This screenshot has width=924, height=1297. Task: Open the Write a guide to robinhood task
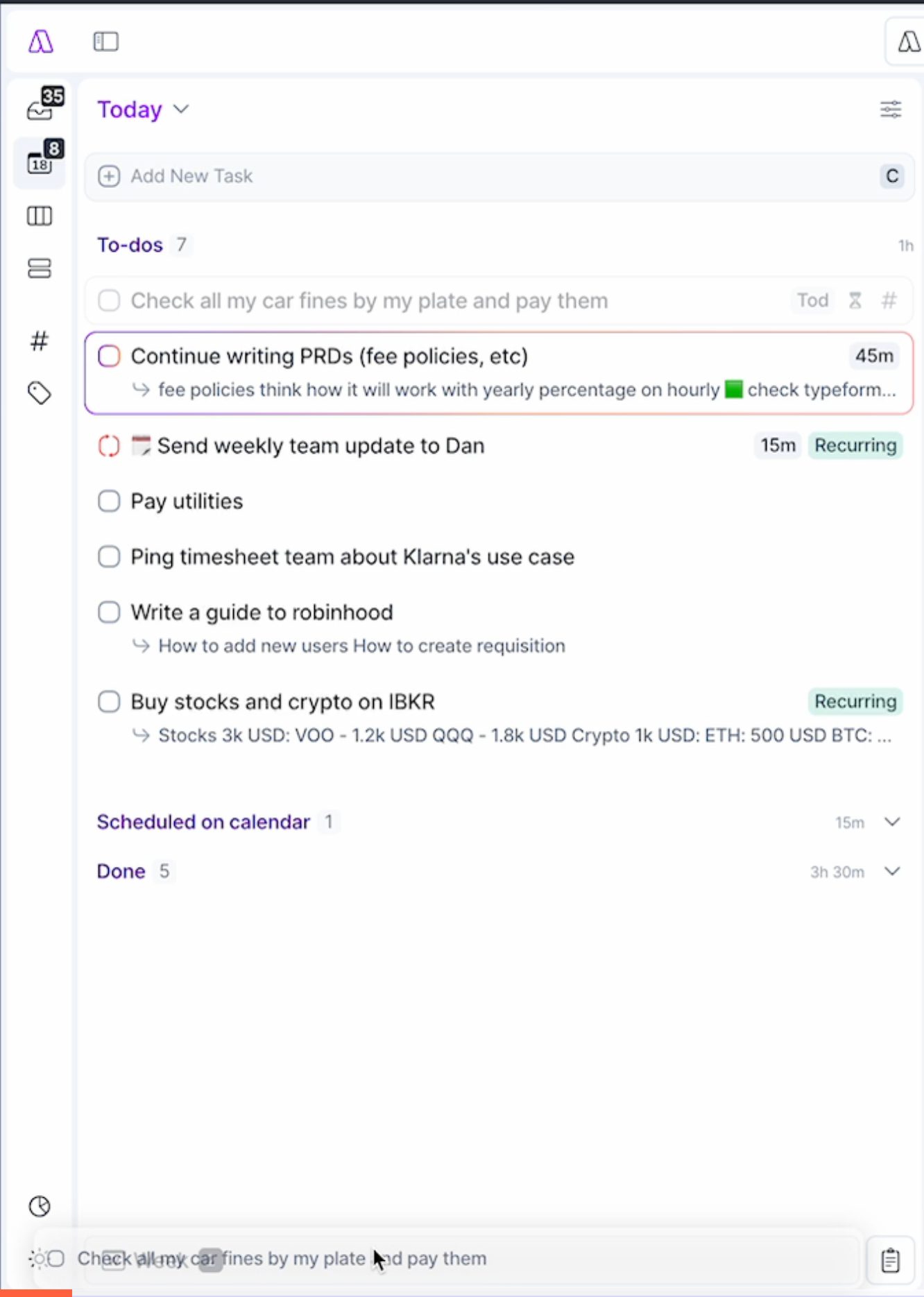point(262,612)
